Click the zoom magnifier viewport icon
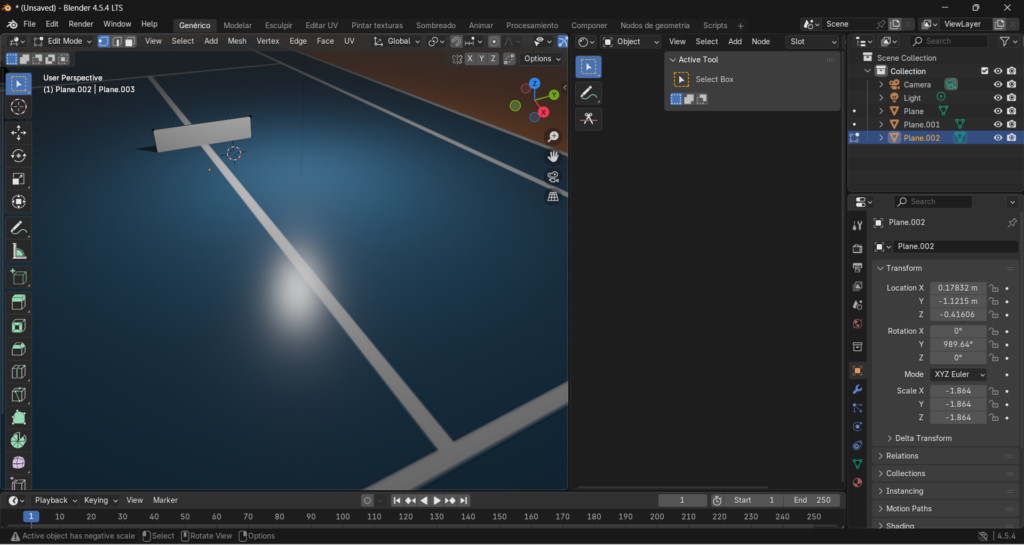 (x=553, y=137)
